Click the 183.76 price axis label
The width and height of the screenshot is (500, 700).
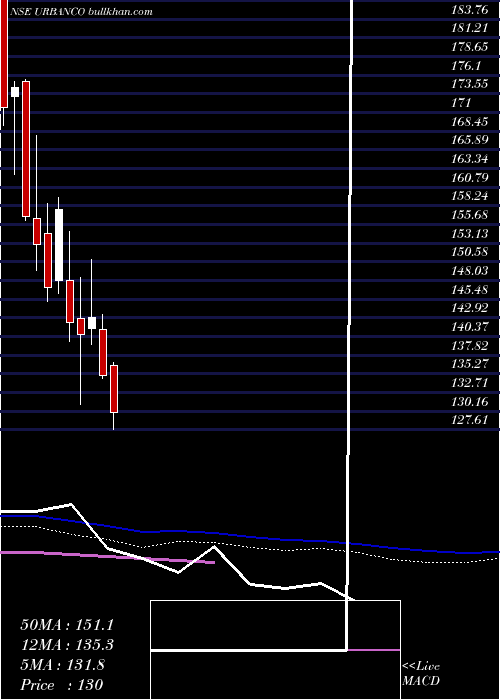pyautogui.click(x=469, y=10)
